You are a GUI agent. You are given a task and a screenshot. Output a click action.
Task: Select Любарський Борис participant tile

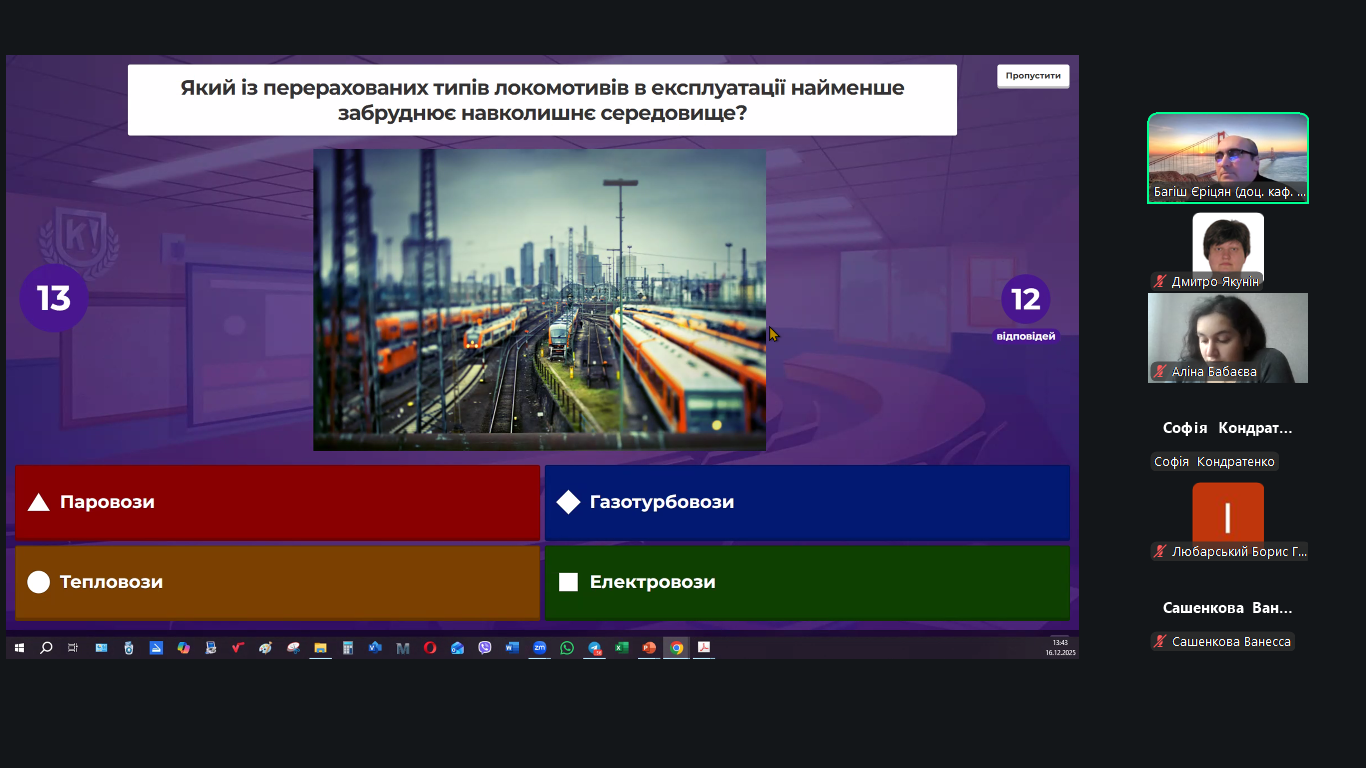[x=1228, y=518]
